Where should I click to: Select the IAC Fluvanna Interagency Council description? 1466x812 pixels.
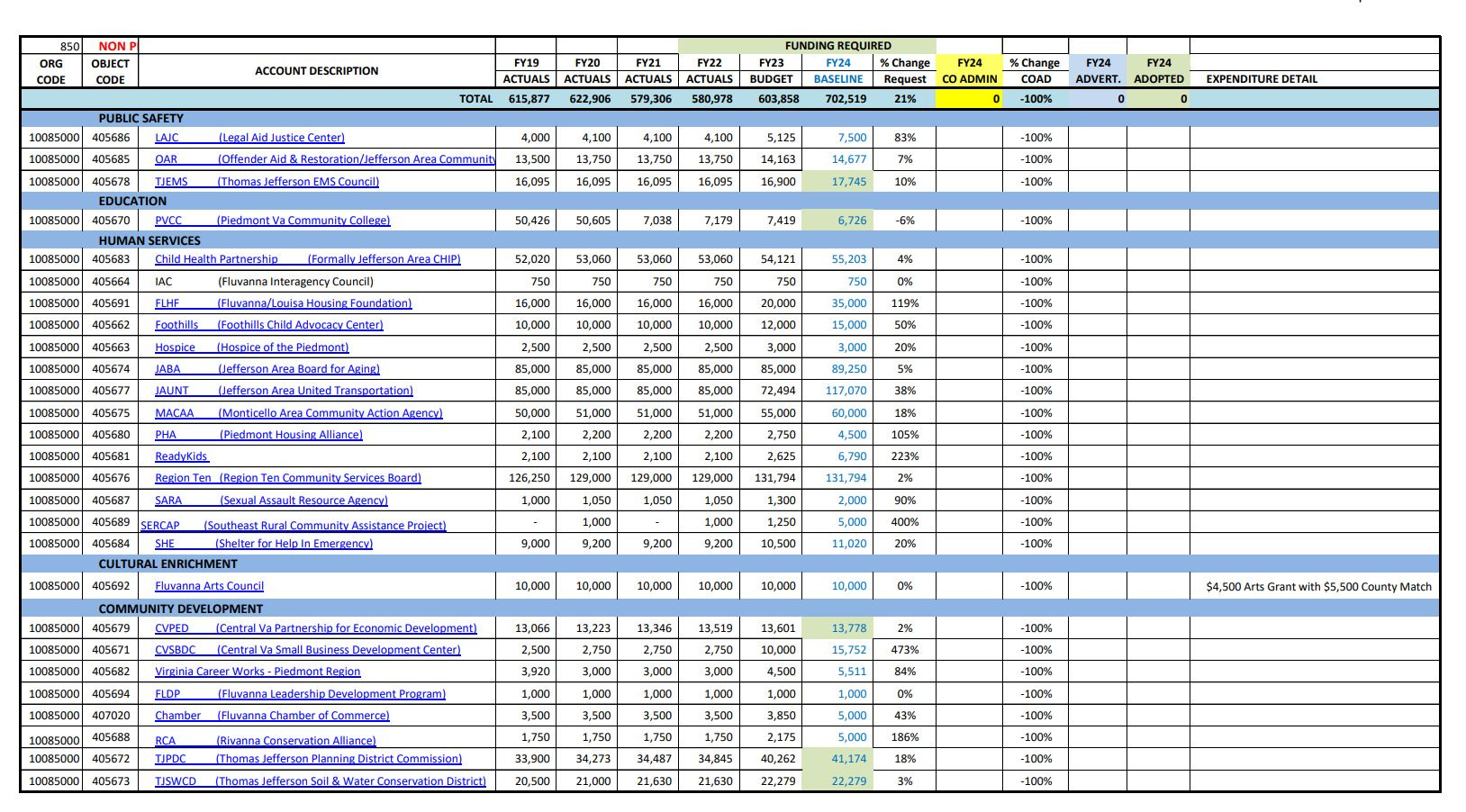point(264,282)
